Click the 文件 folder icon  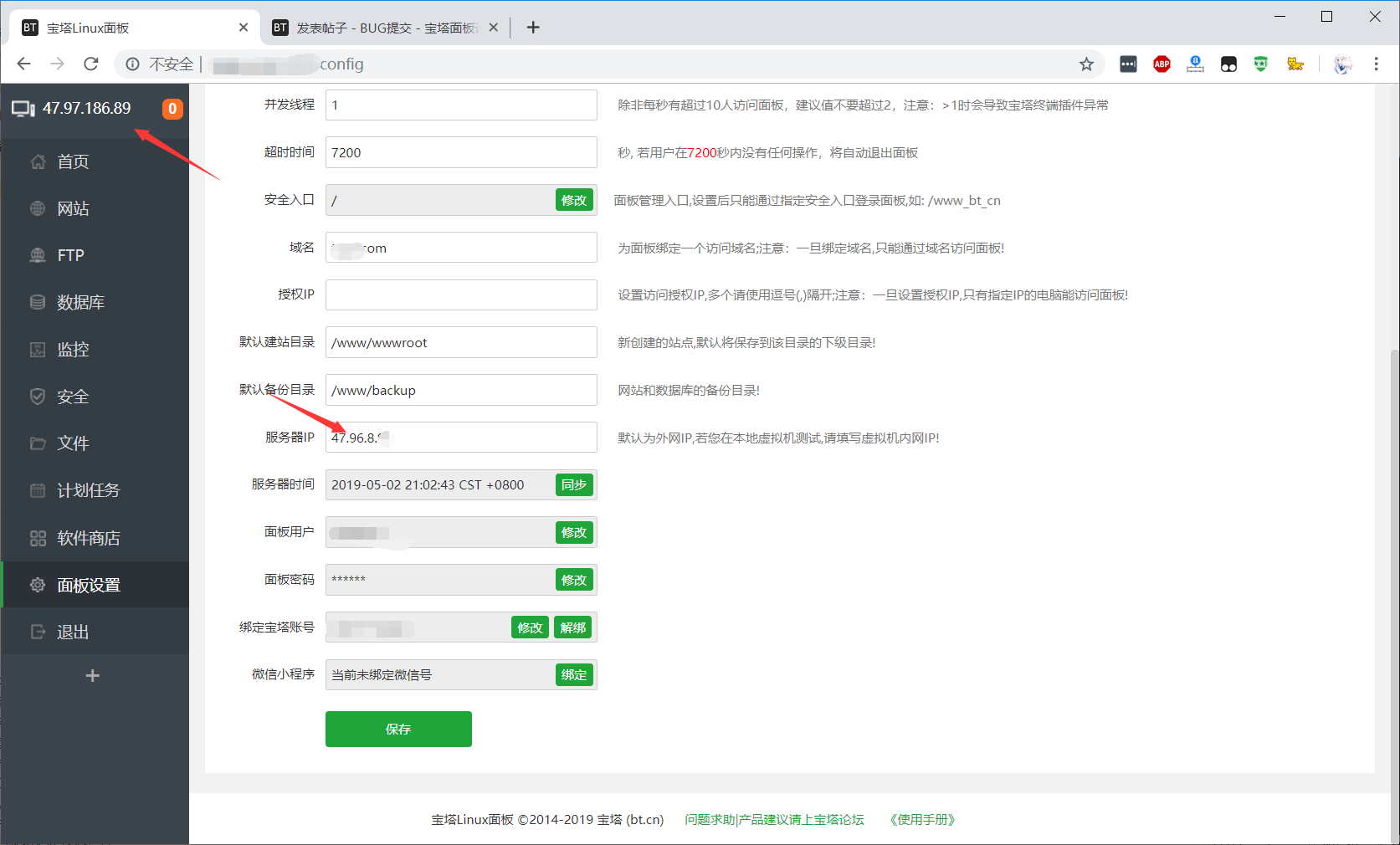pos(38,443)
